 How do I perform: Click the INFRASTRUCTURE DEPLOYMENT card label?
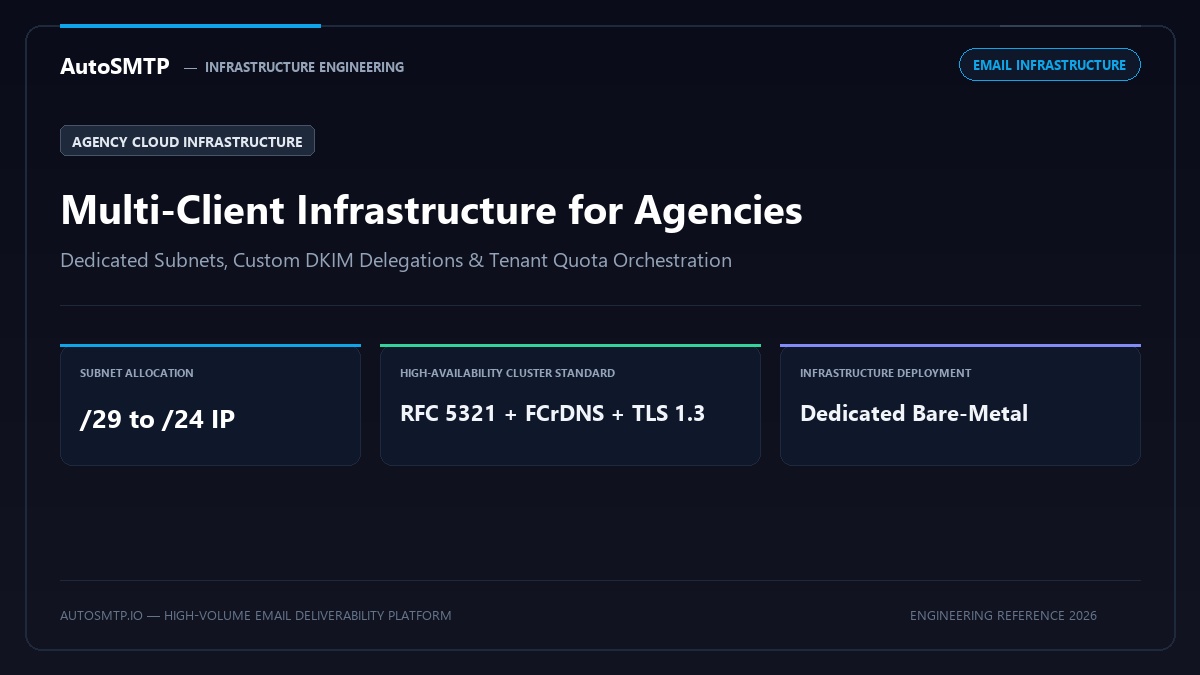pos(885,373)
